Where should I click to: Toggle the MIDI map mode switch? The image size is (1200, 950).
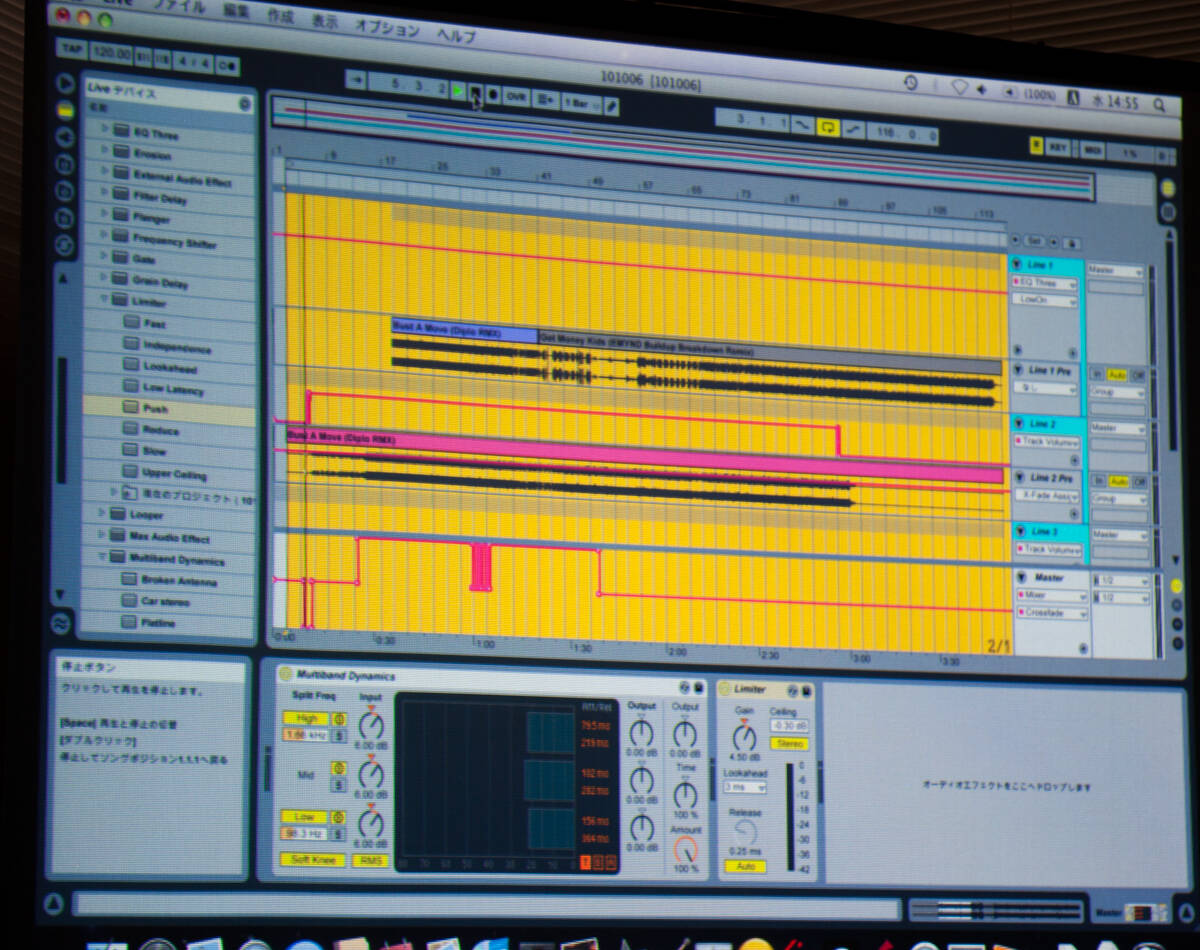tap(1092, 151)
